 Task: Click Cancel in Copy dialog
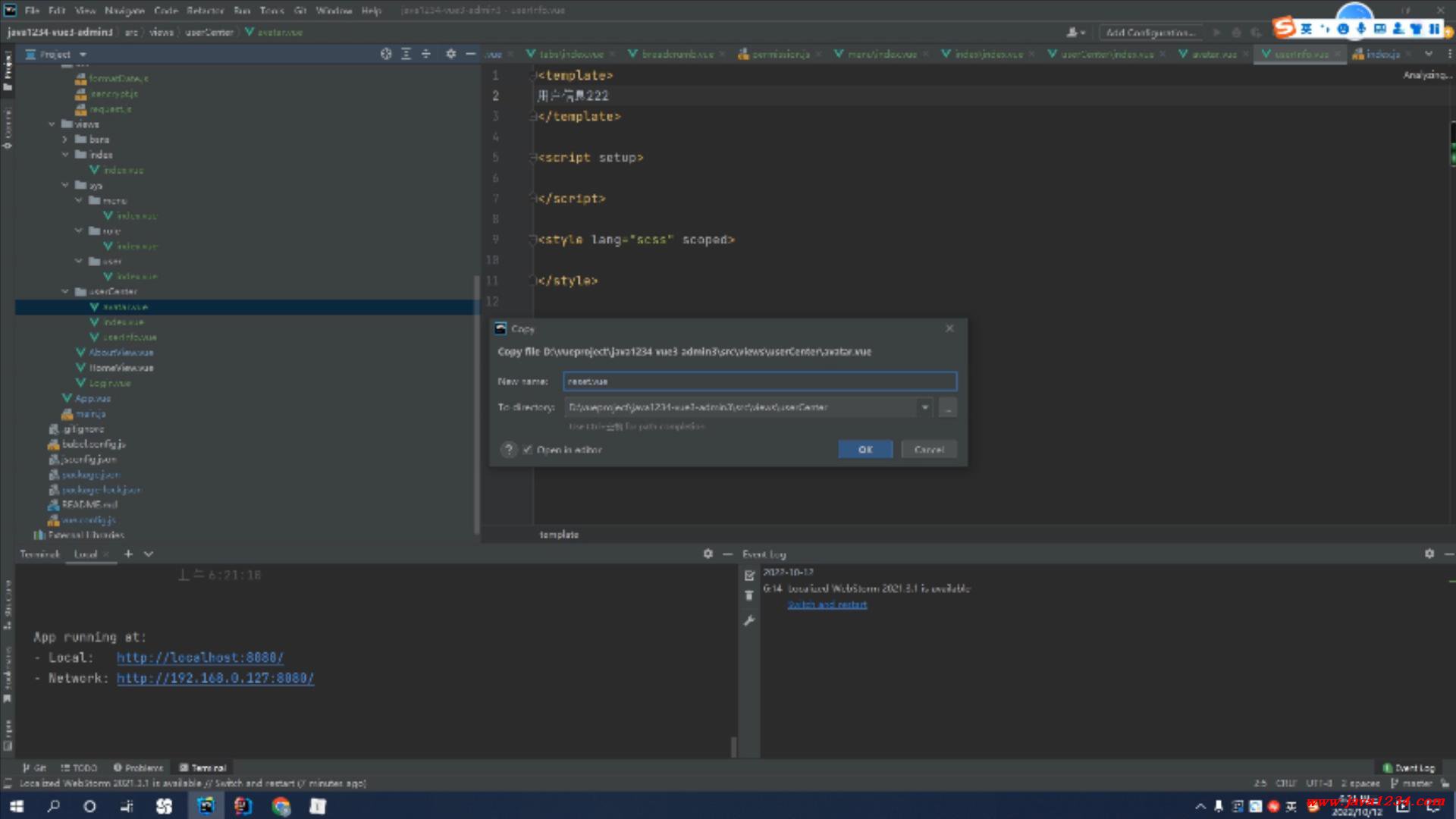click(929, 450)
